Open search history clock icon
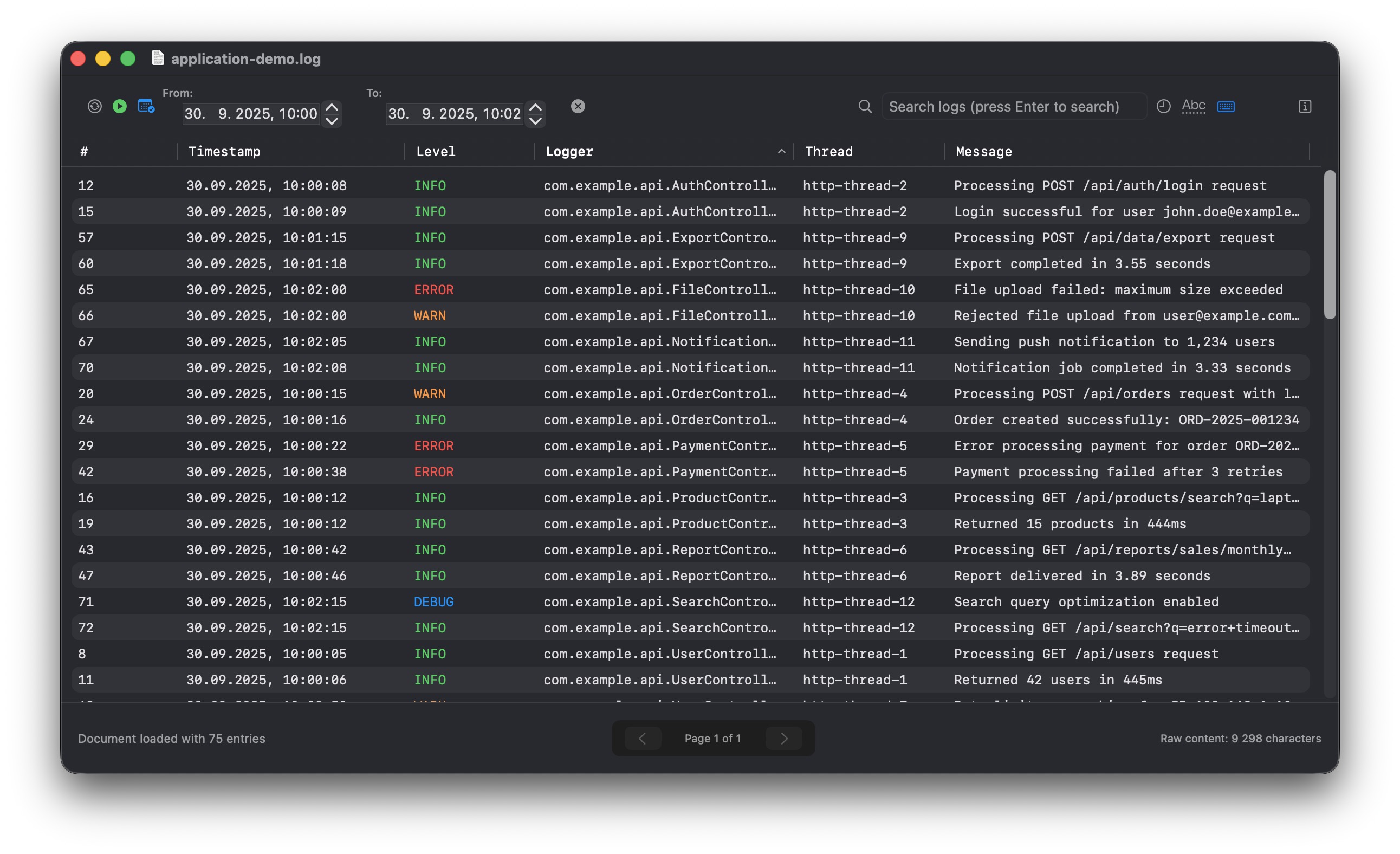Viewport: 1400px width, 854px height. 1163,106
